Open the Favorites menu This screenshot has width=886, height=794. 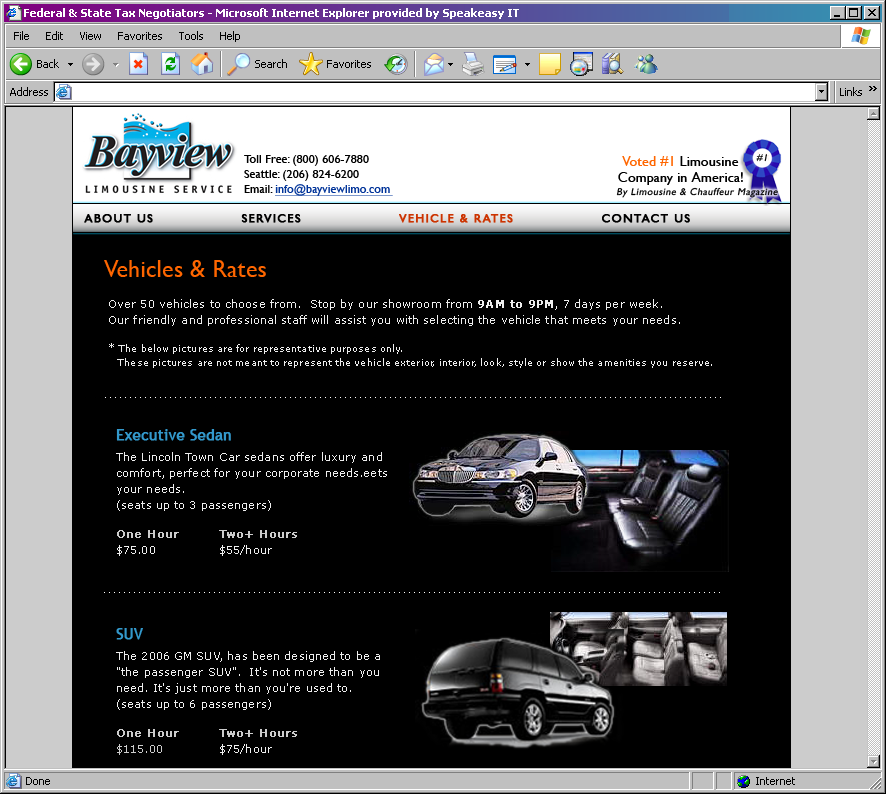(140, 36)
